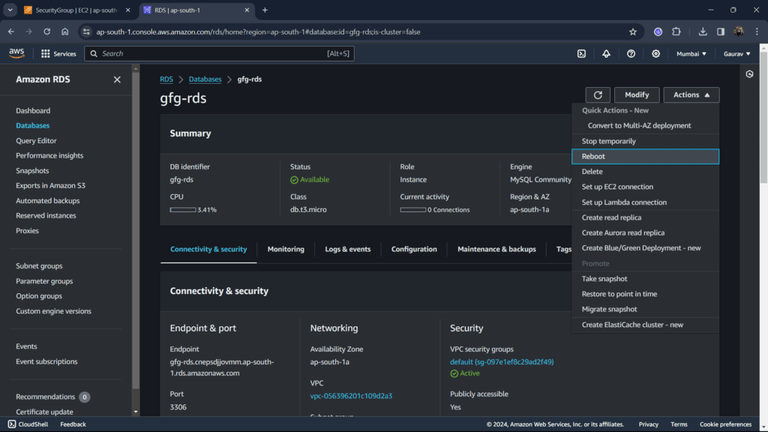This screenshot has width=768, height=432.
Task: Open browser downloads icon
Action: coord(703,32)
